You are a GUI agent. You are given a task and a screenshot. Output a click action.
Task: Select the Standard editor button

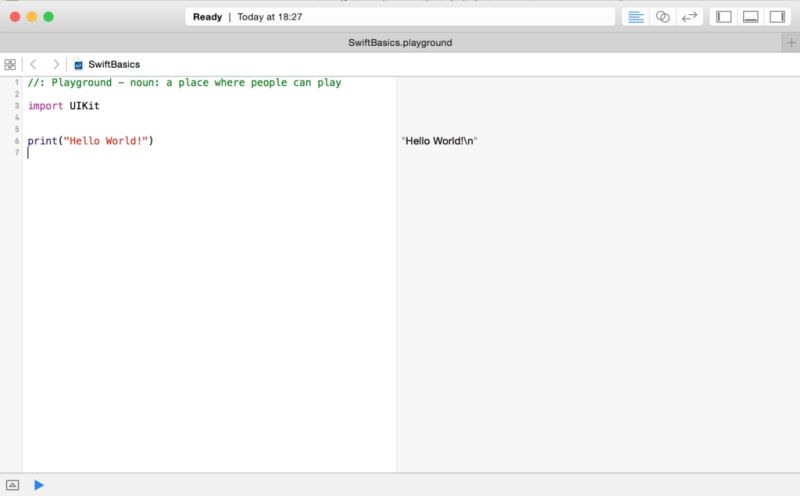pyautogui.click(x=635, y=17)
